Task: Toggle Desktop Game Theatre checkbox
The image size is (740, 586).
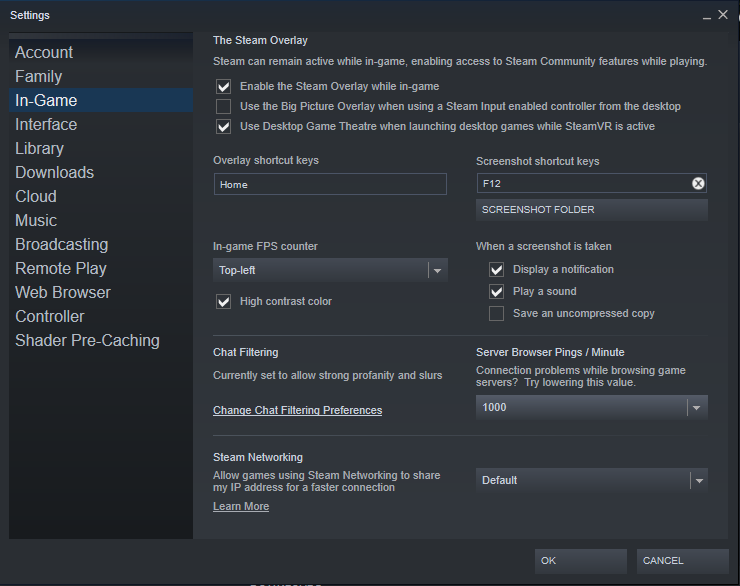Action: tap(223, 127)
